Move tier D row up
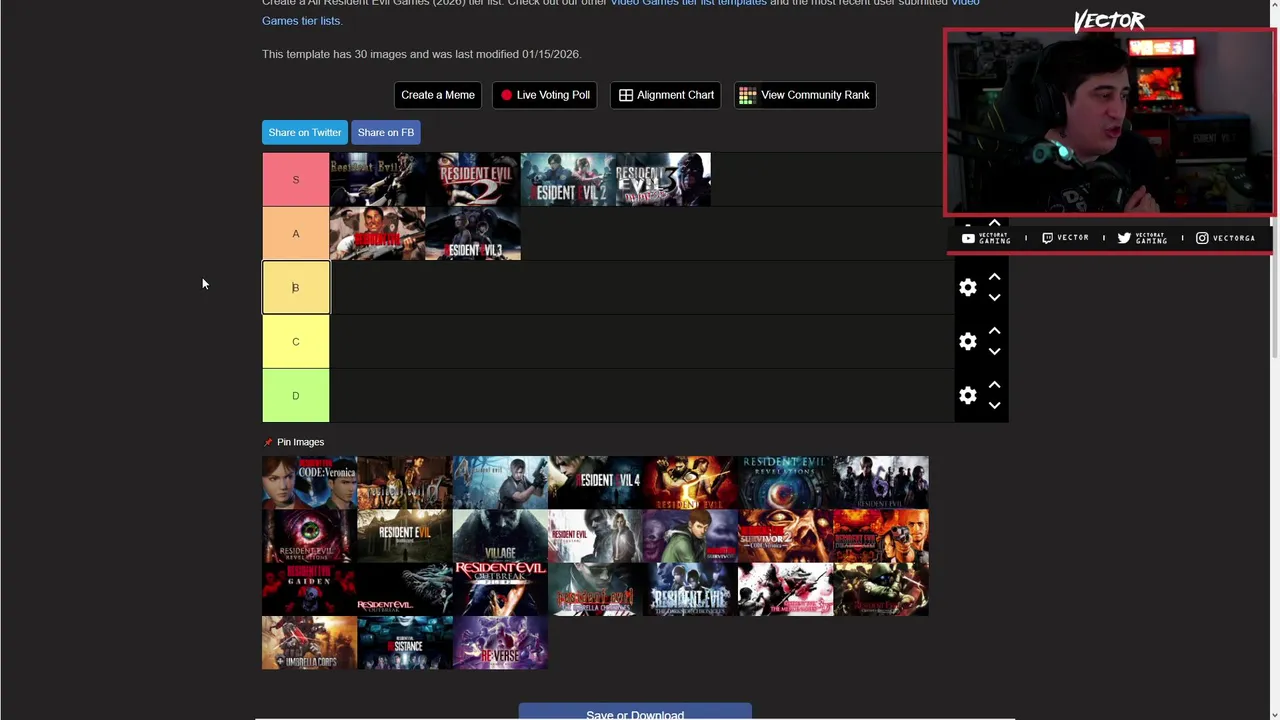Image resolution: width=1280 pixels, height=720 pixels. [x=994, y=385]
